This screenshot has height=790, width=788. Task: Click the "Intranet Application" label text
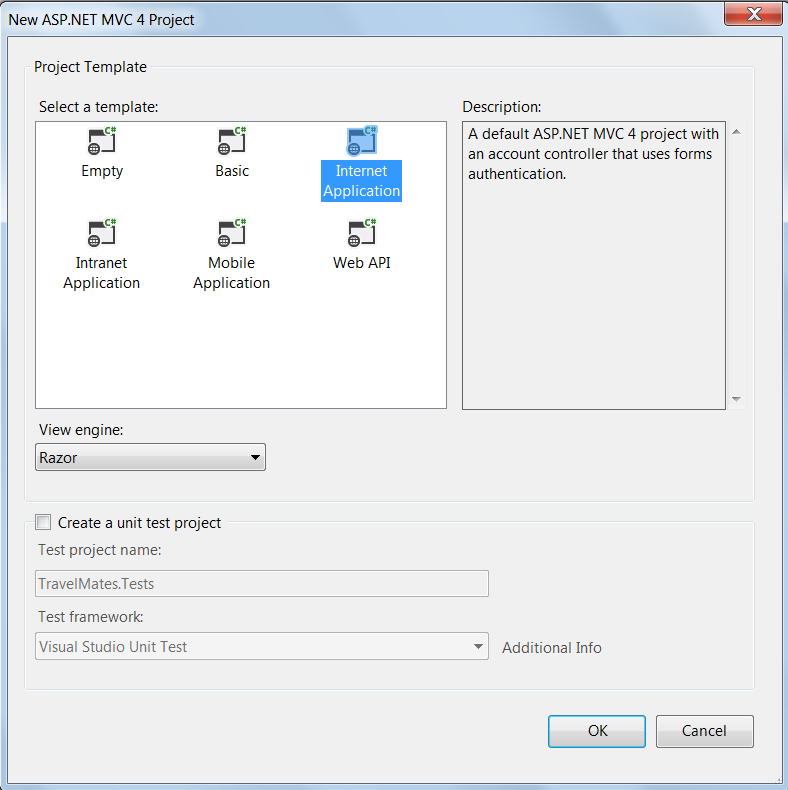click(x=101, y=273)
